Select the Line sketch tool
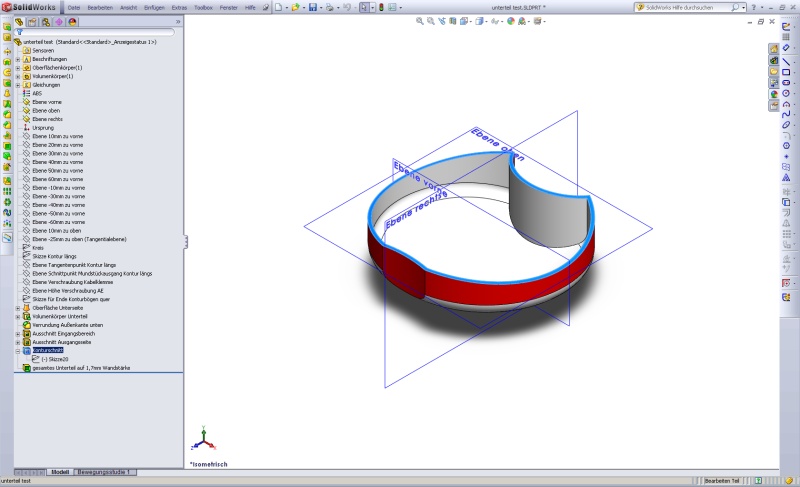 pyautogui.click(x=787, y=61)
